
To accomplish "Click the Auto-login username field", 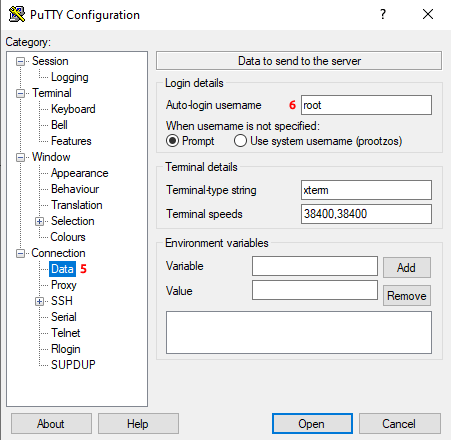I will click(366, 105).
